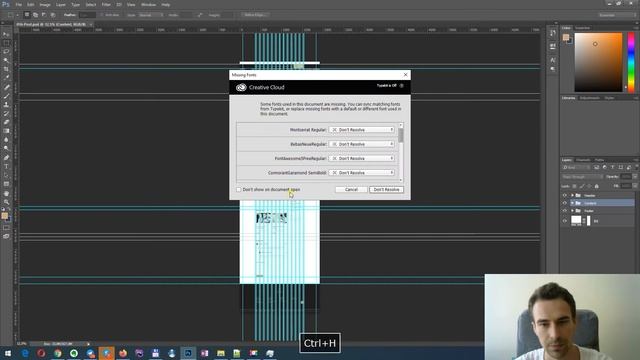The width and height of the screenshot is (640, 360).
Task: Open the BebasNeue Regular font dropdown
Action: [362, 144]
